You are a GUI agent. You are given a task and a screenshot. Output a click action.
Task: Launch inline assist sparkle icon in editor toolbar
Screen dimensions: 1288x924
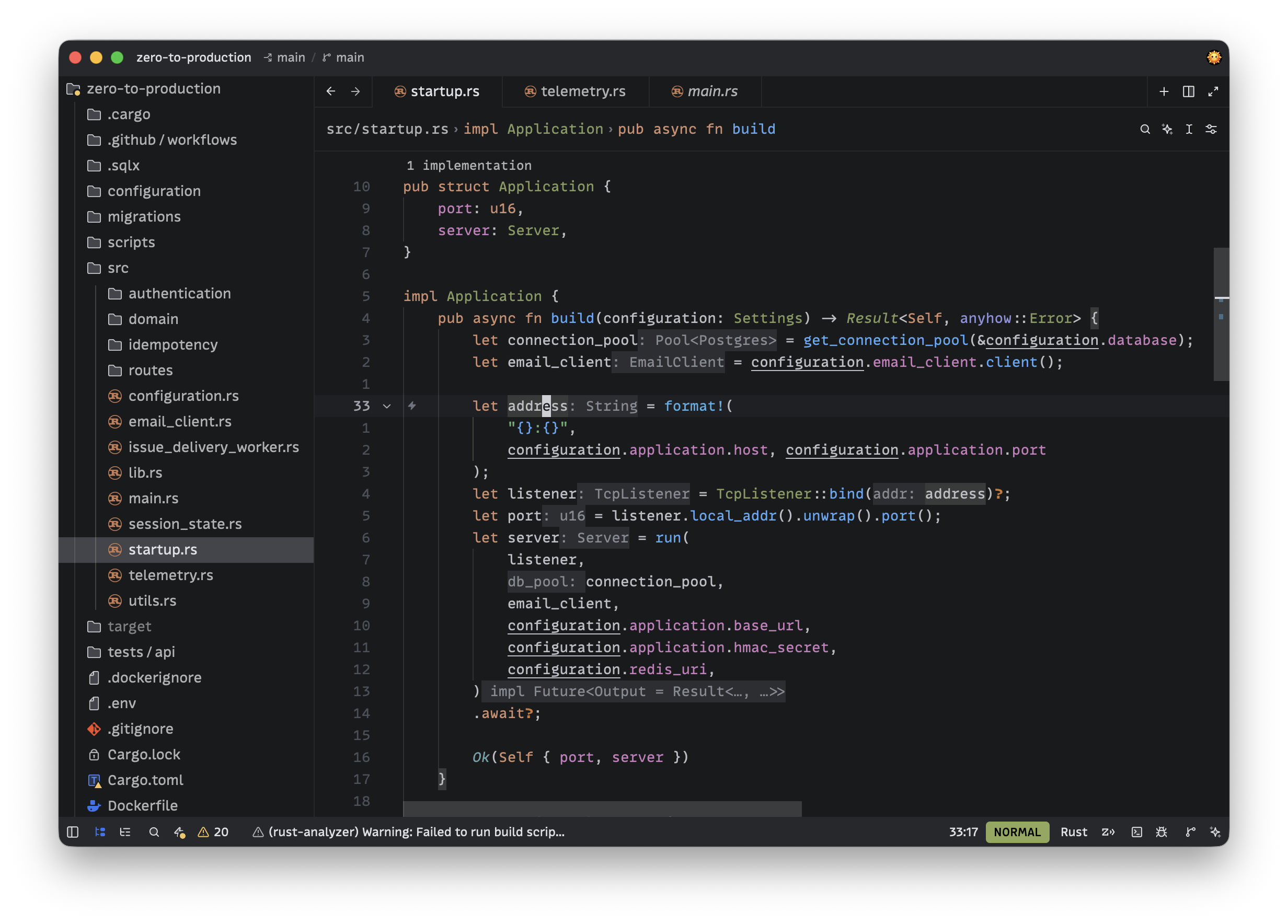click(1167, 130)
